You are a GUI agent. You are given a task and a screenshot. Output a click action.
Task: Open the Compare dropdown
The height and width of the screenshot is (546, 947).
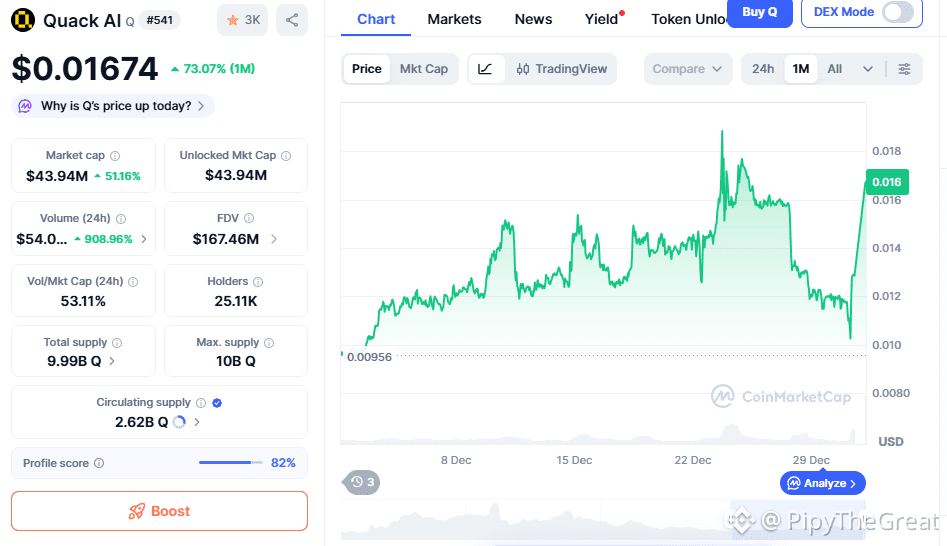[687, 69]
